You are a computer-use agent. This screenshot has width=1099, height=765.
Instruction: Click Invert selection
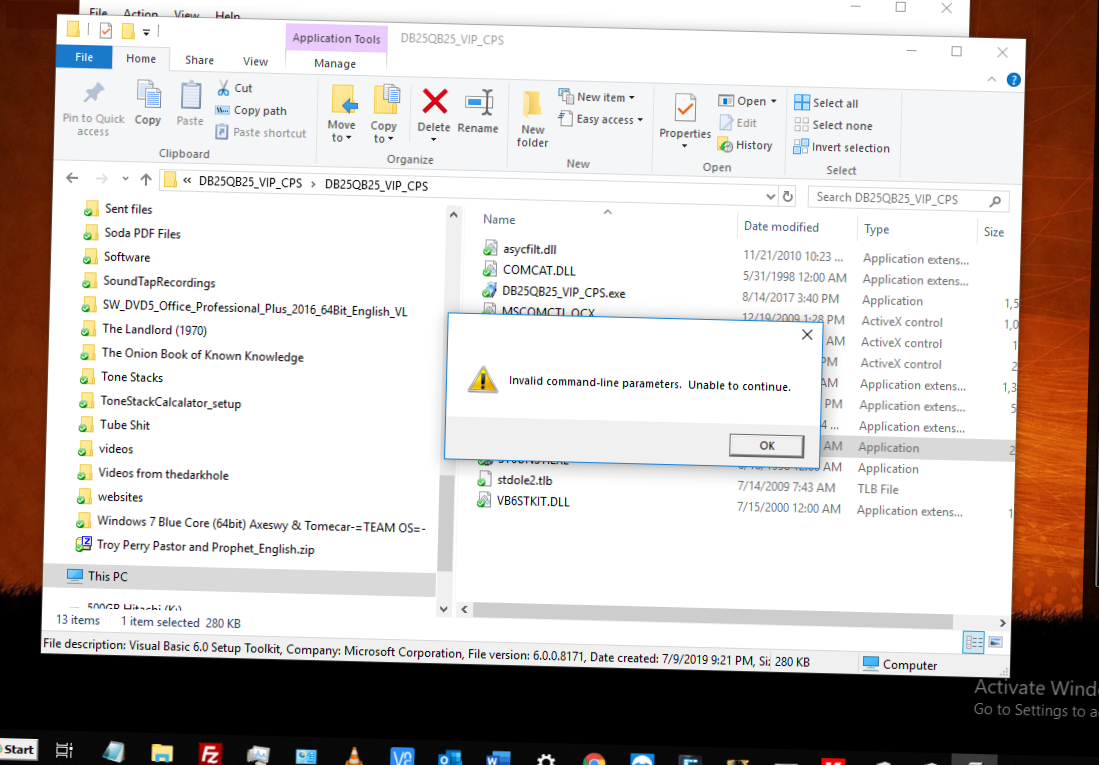[841, 147]
